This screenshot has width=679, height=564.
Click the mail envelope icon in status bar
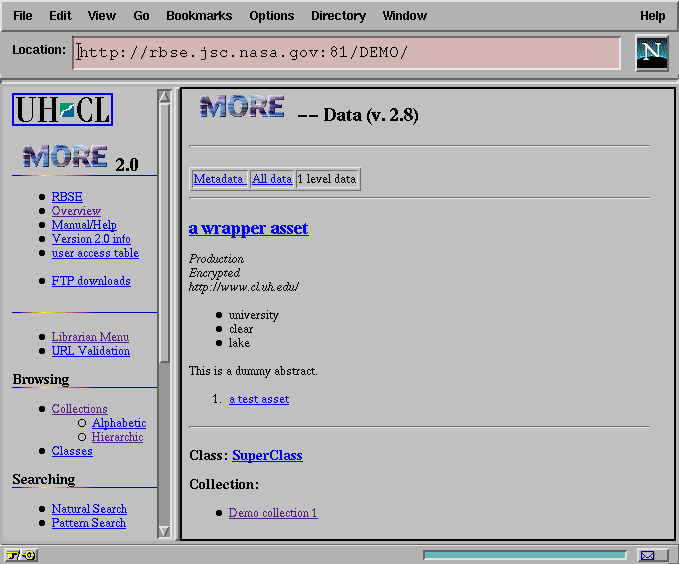tap(648, 555)
